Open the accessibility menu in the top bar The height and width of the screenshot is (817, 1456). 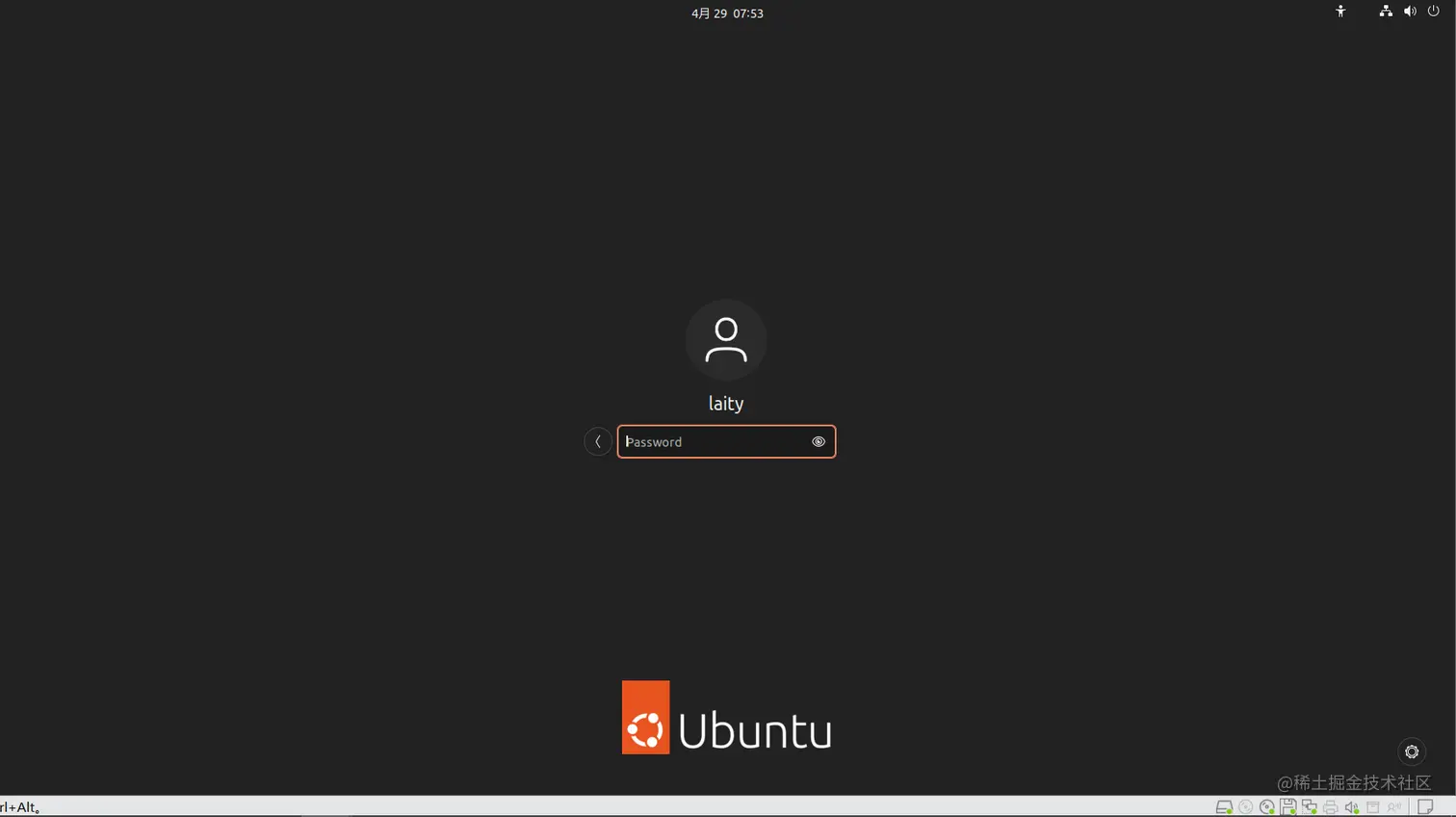(x=1339, y=12)
